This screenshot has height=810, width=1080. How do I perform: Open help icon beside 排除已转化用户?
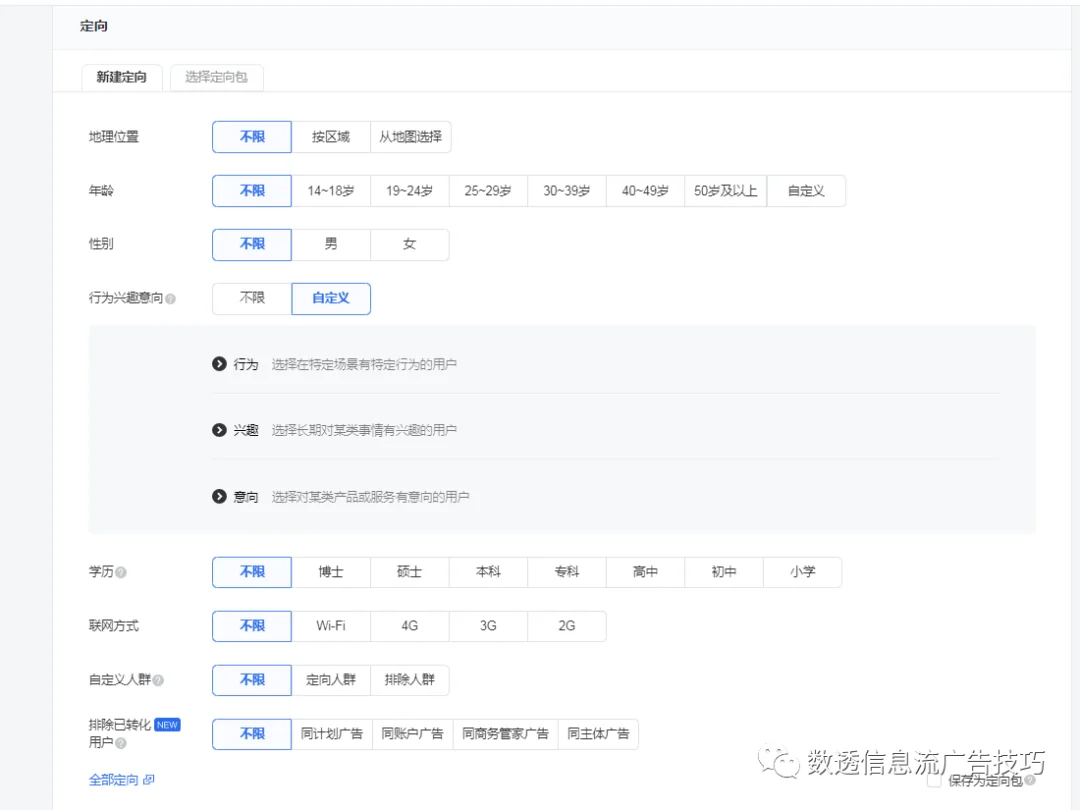pyautogui.click(x=121, y=743)
